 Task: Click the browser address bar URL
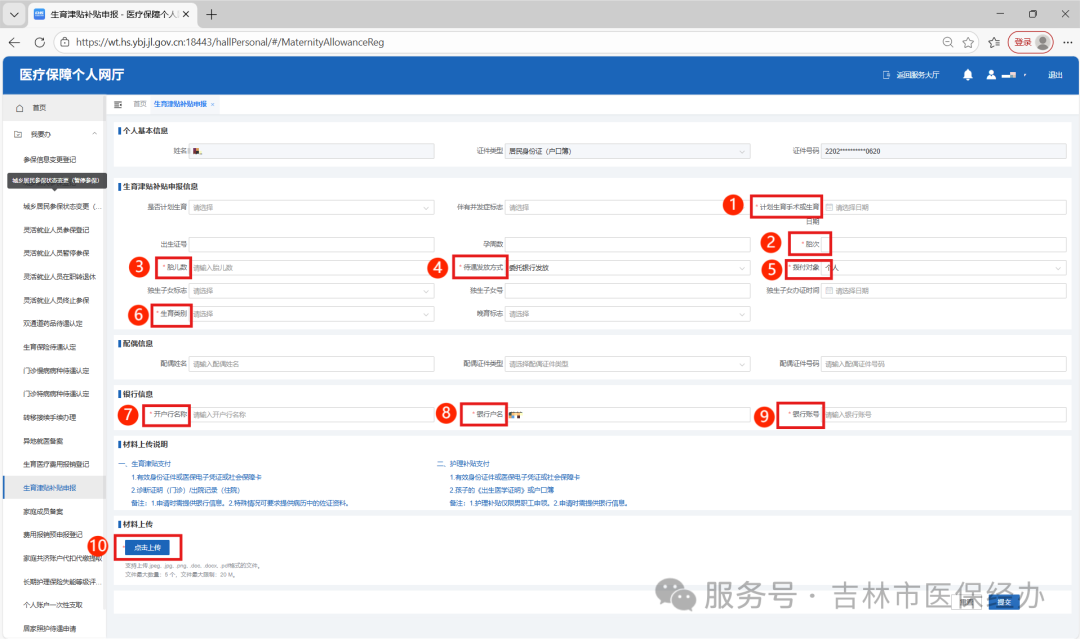coord(230,42)
